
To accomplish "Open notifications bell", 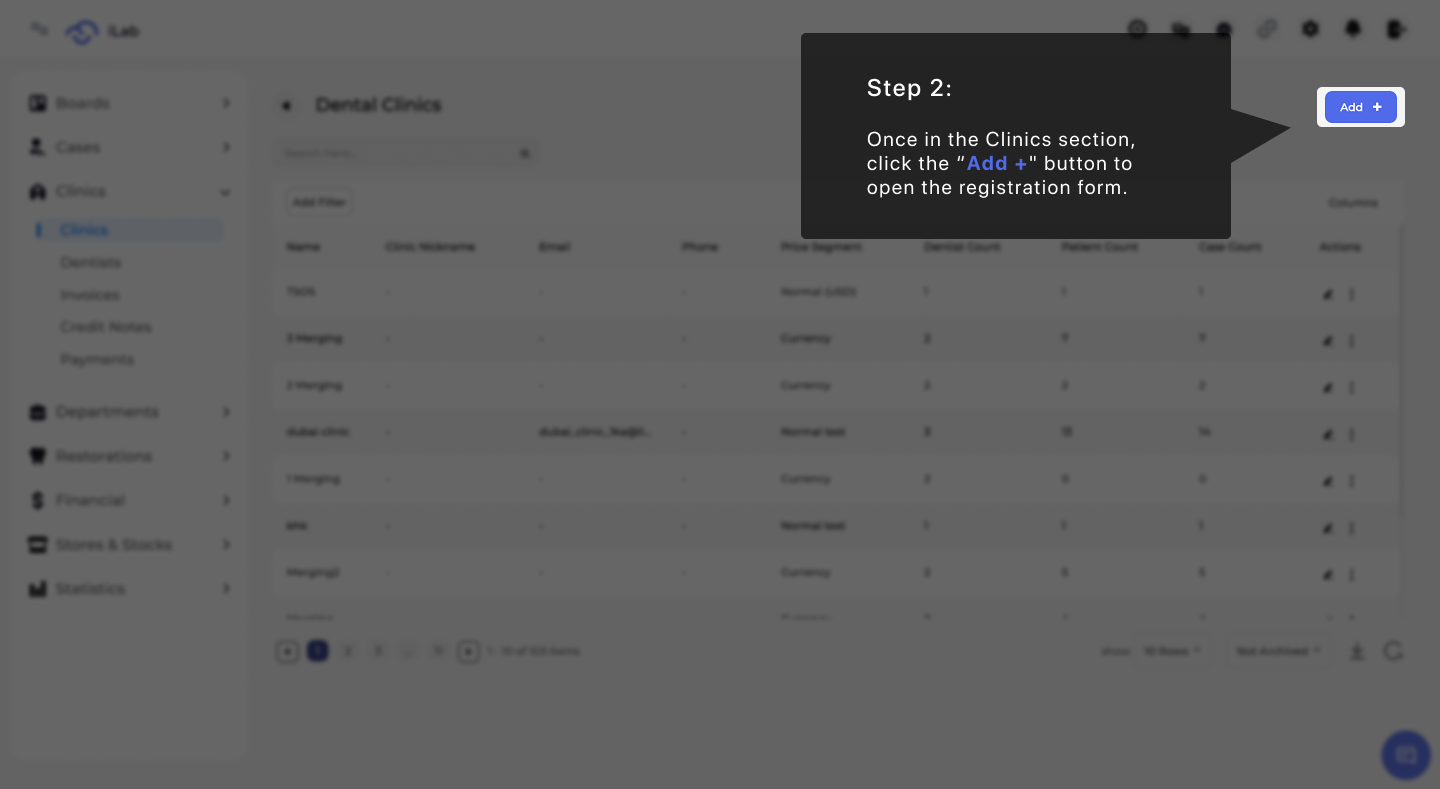I will 1353,30.
